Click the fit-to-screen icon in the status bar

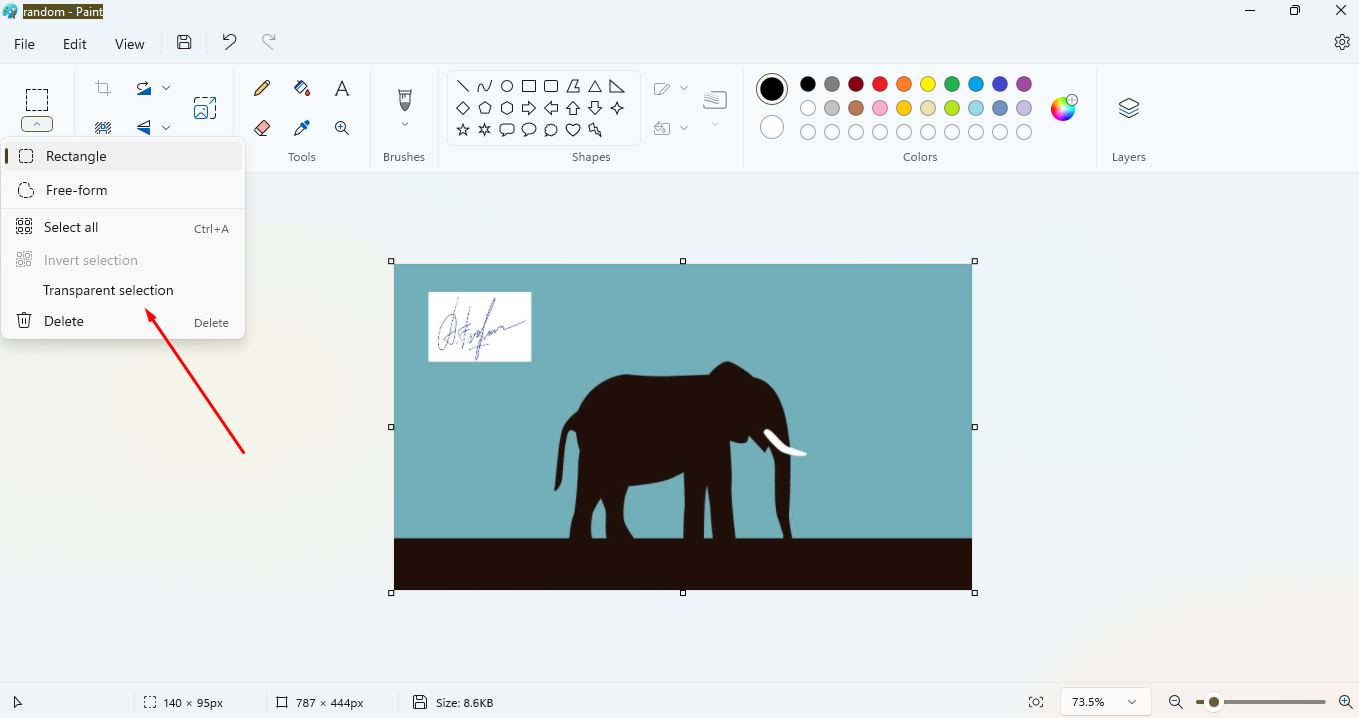click(x=1036, y=701)
